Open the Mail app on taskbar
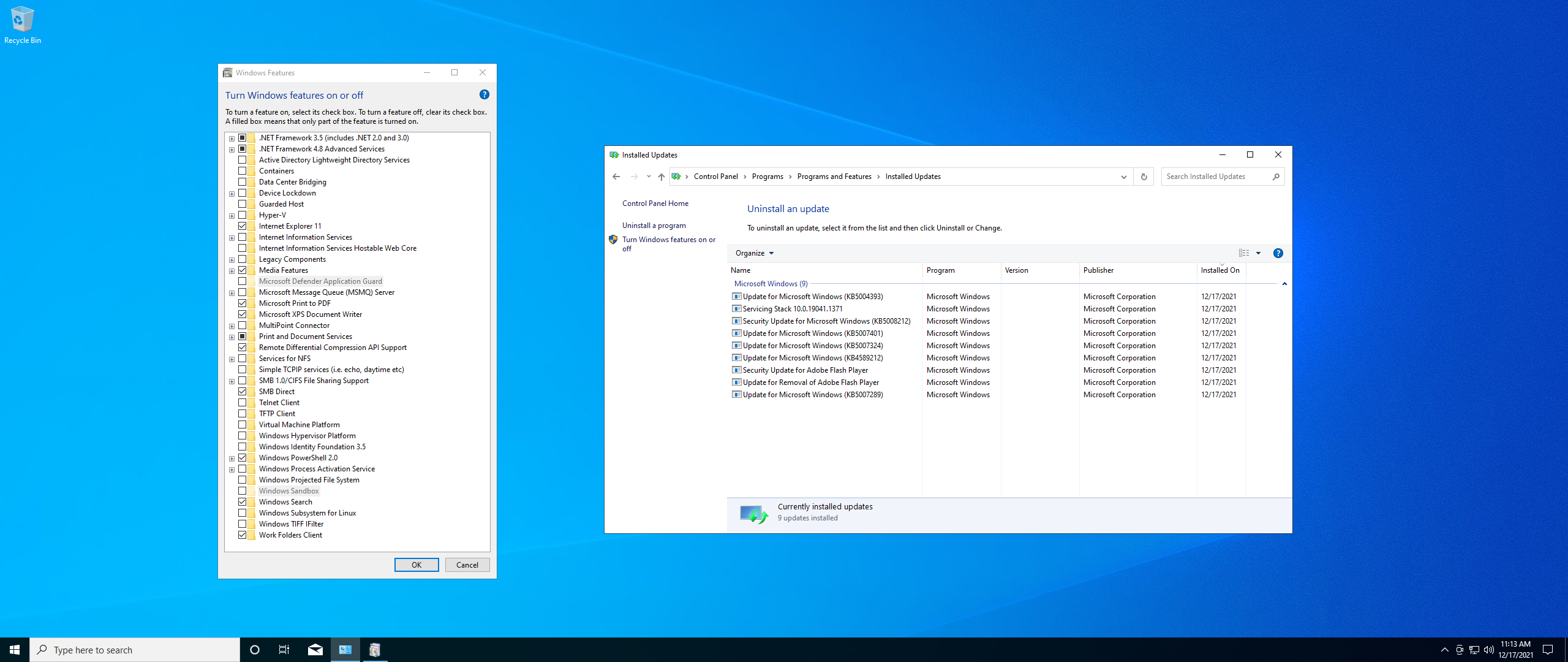 (x=315, y=650)
